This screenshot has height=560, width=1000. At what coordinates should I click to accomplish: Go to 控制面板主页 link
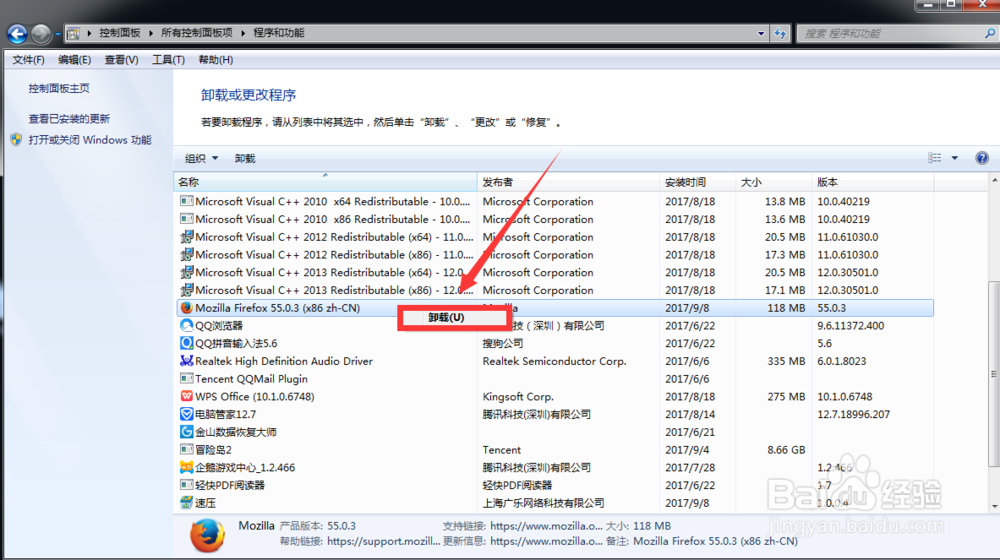point(59,88)
